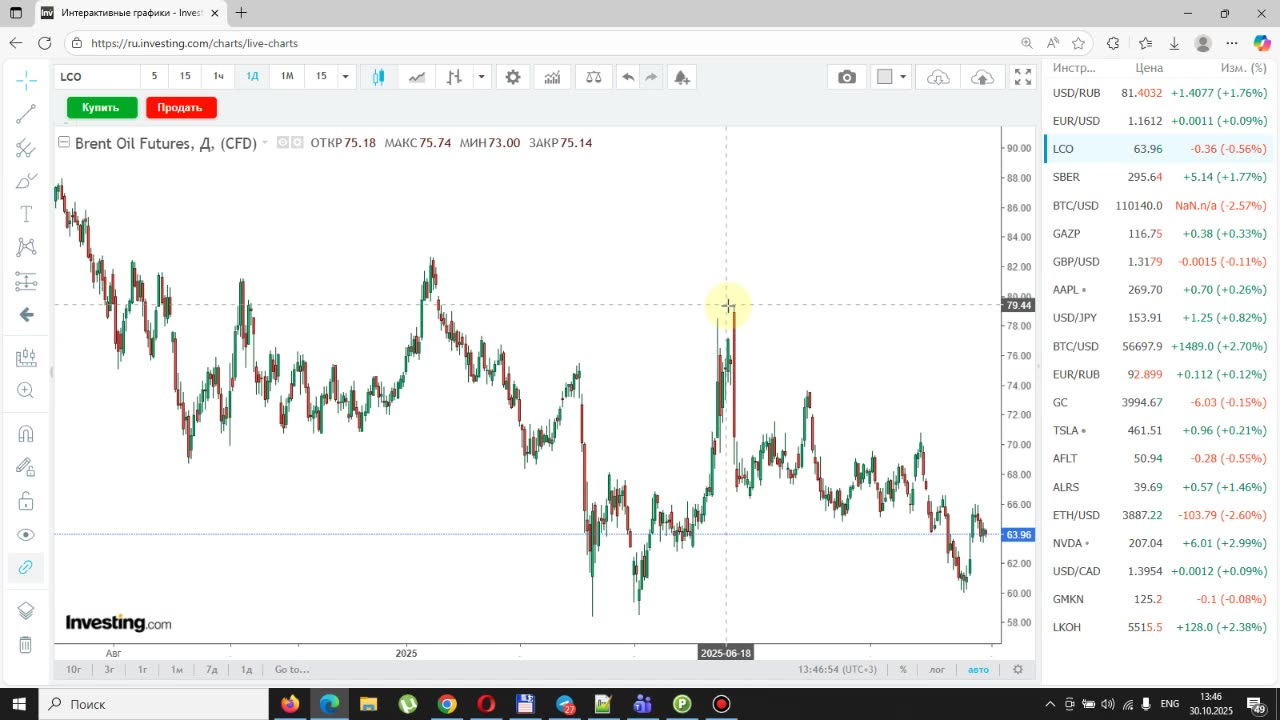Click the compare symbols scales icon

[x=593, y=77]
